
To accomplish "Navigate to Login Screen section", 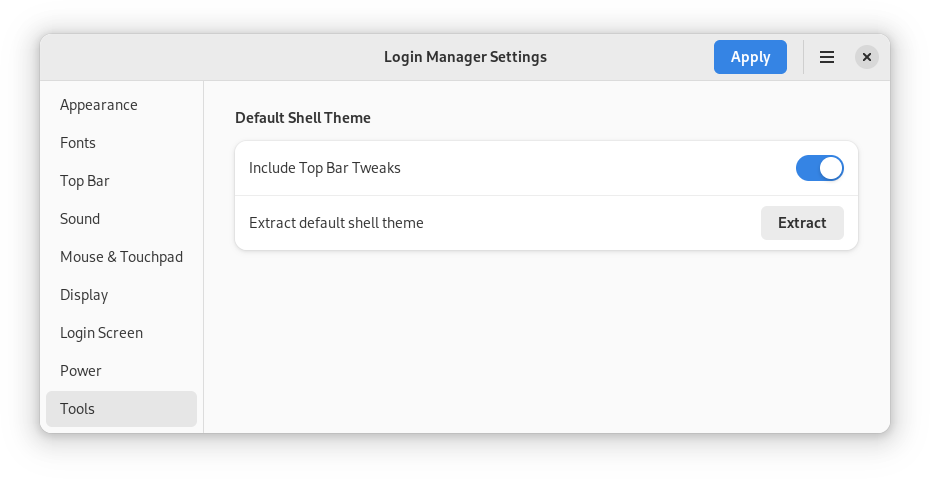I will (101, 333).
